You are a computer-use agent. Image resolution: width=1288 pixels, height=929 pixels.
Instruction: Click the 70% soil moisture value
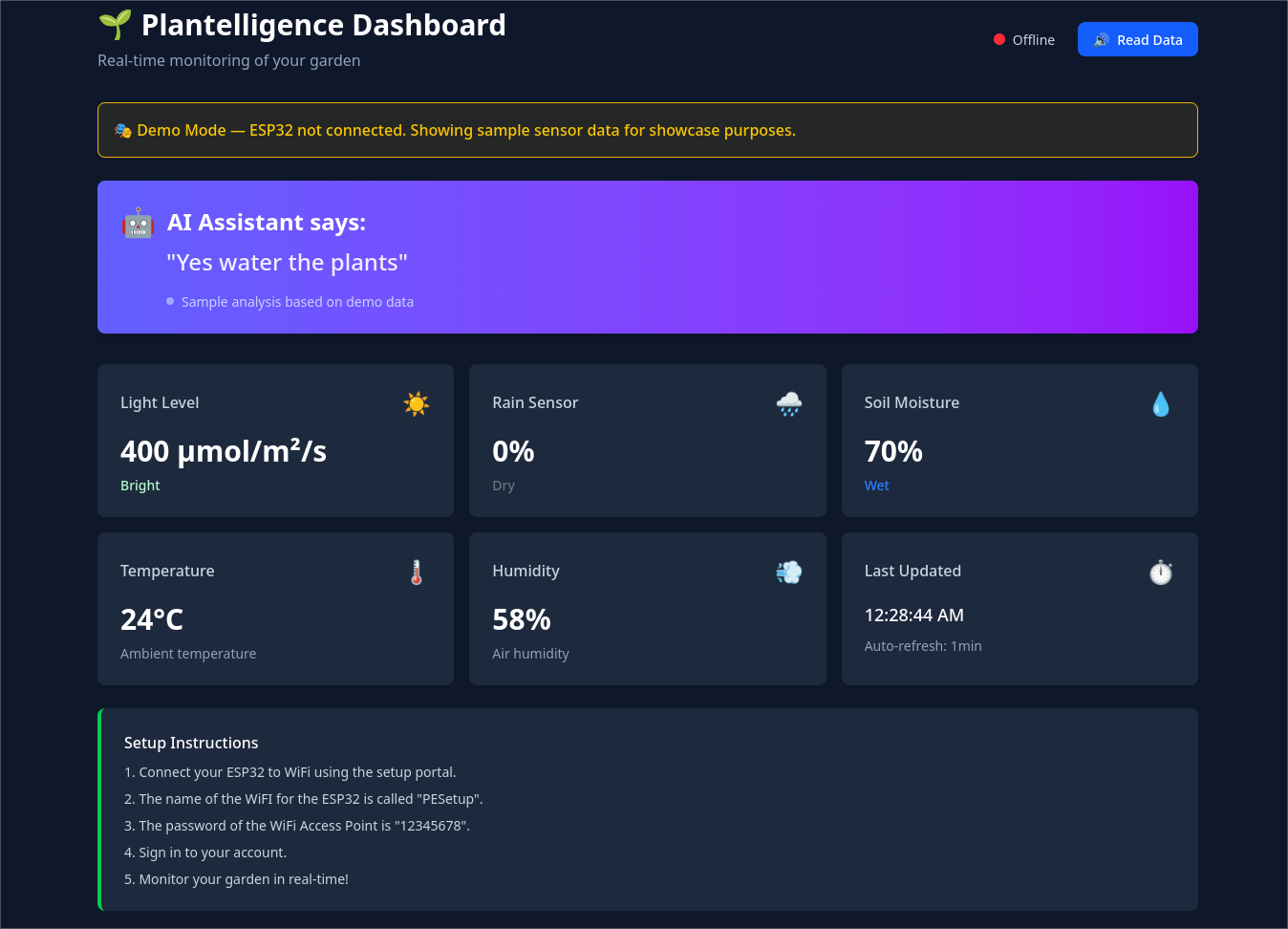point(893,451)
